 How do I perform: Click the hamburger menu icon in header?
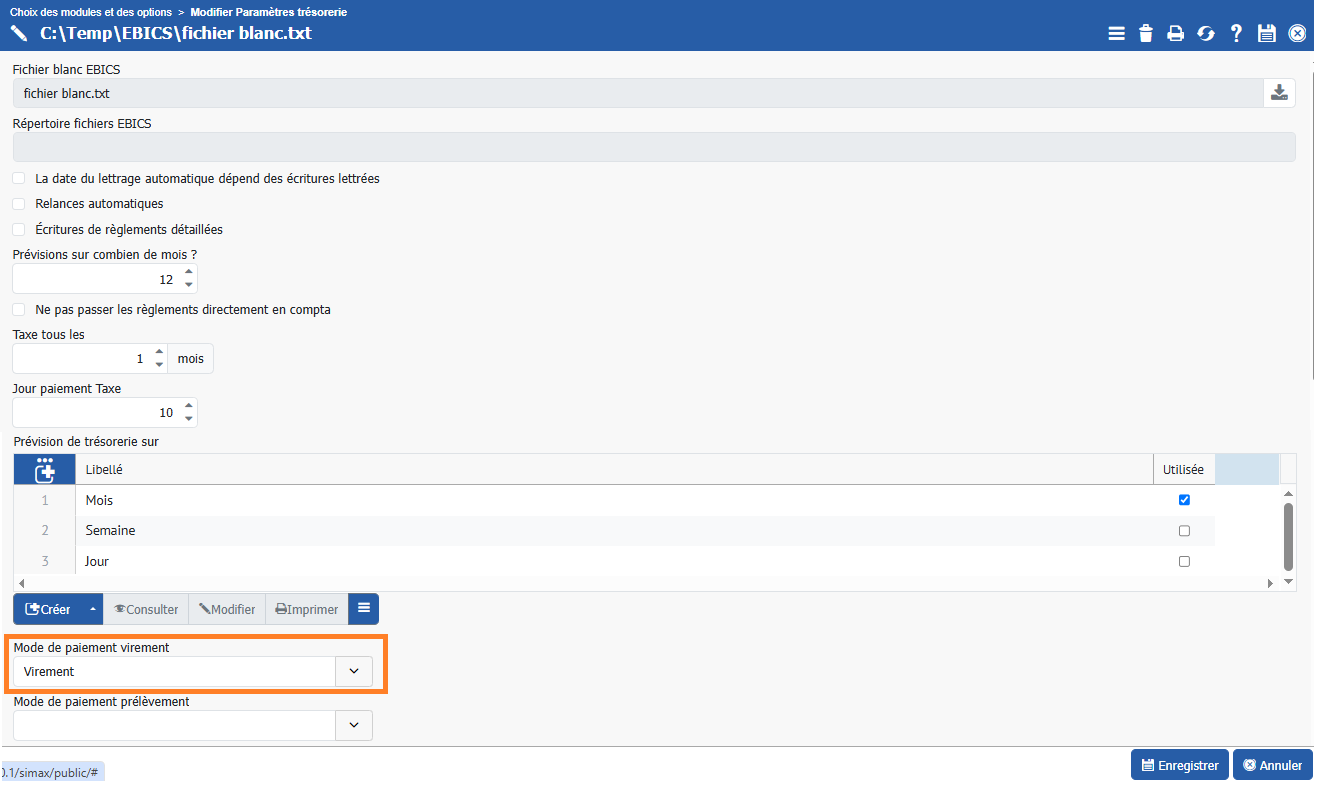point(1116,34)
